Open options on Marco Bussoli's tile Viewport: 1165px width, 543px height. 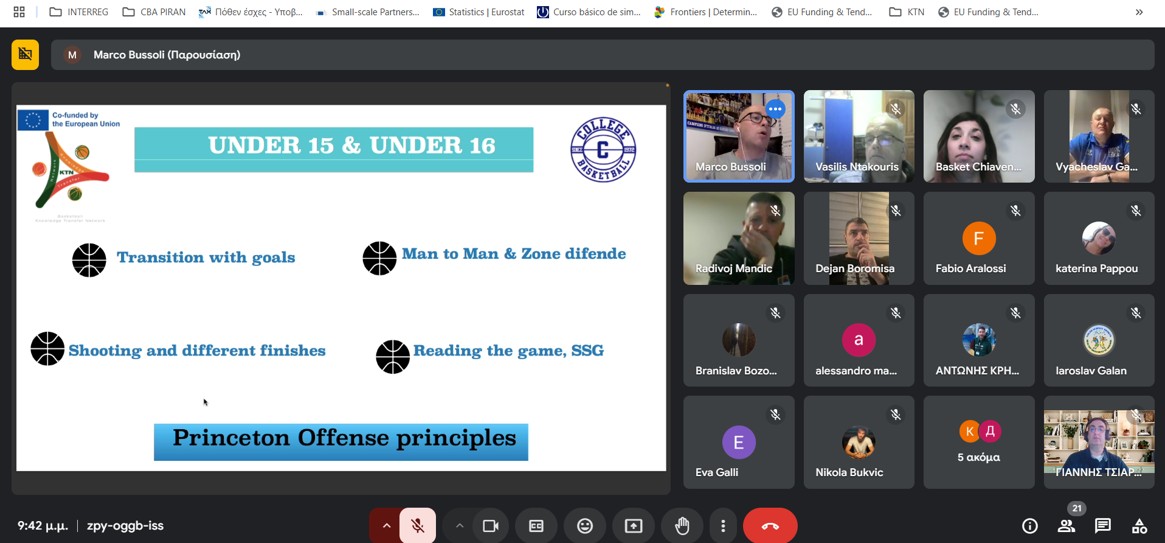(775, 109)
